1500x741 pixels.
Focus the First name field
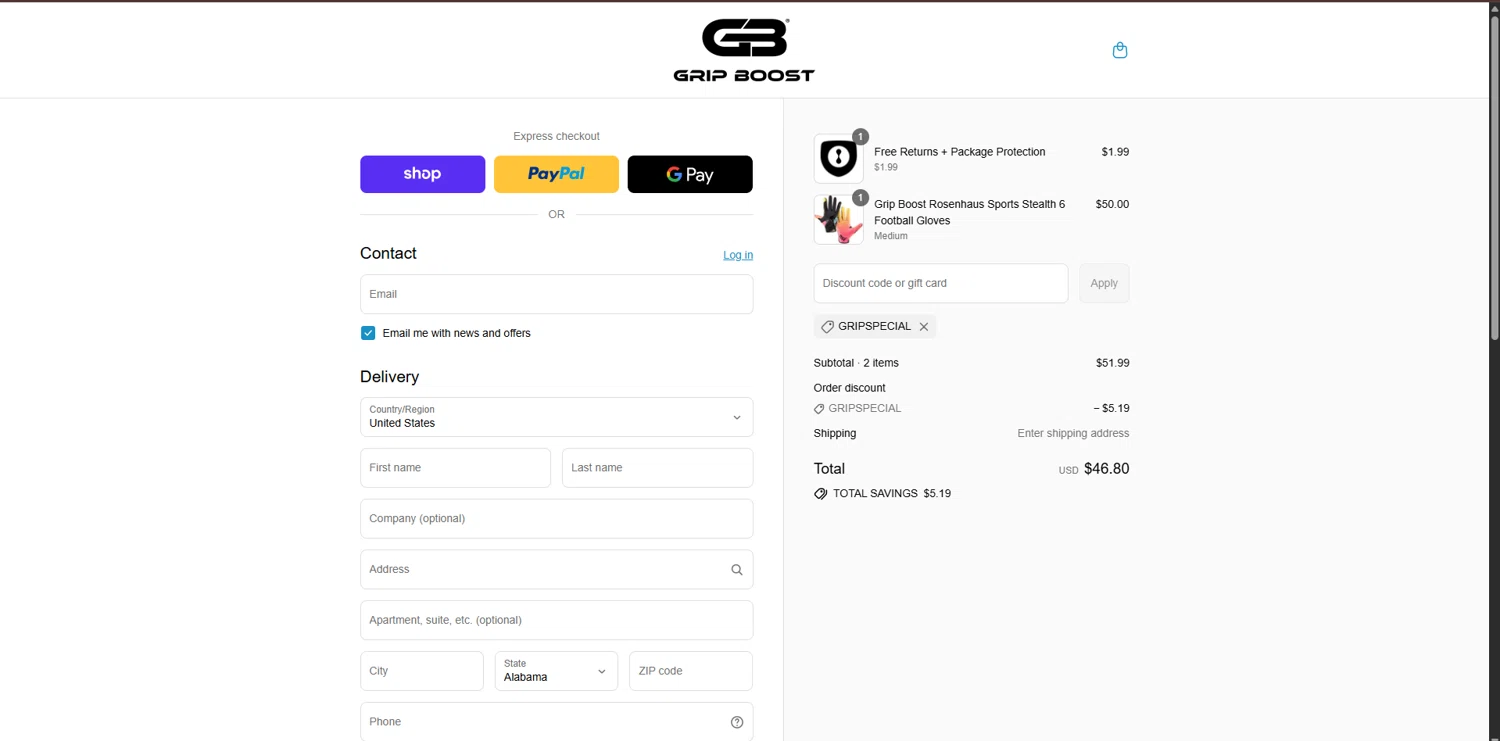455,468
